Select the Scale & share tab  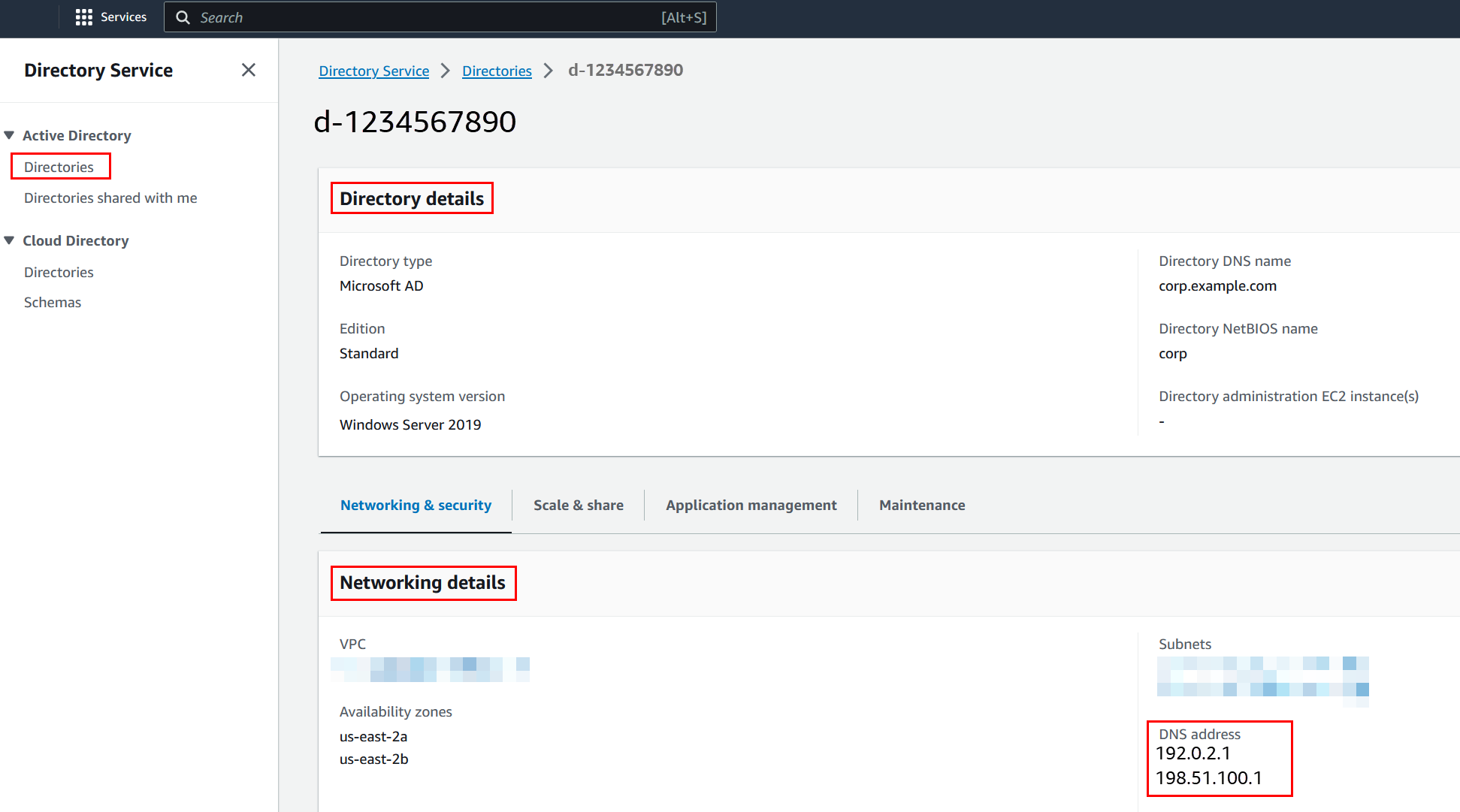(578, 505)
